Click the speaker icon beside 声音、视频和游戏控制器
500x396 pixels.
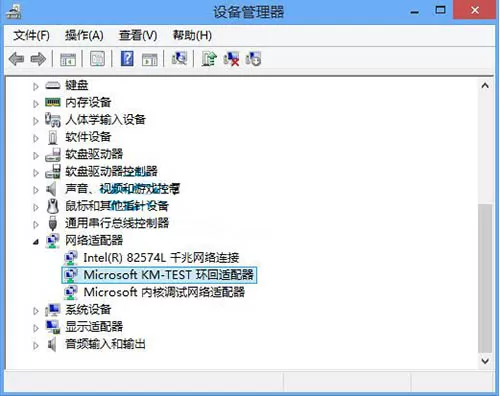(51, 189)
